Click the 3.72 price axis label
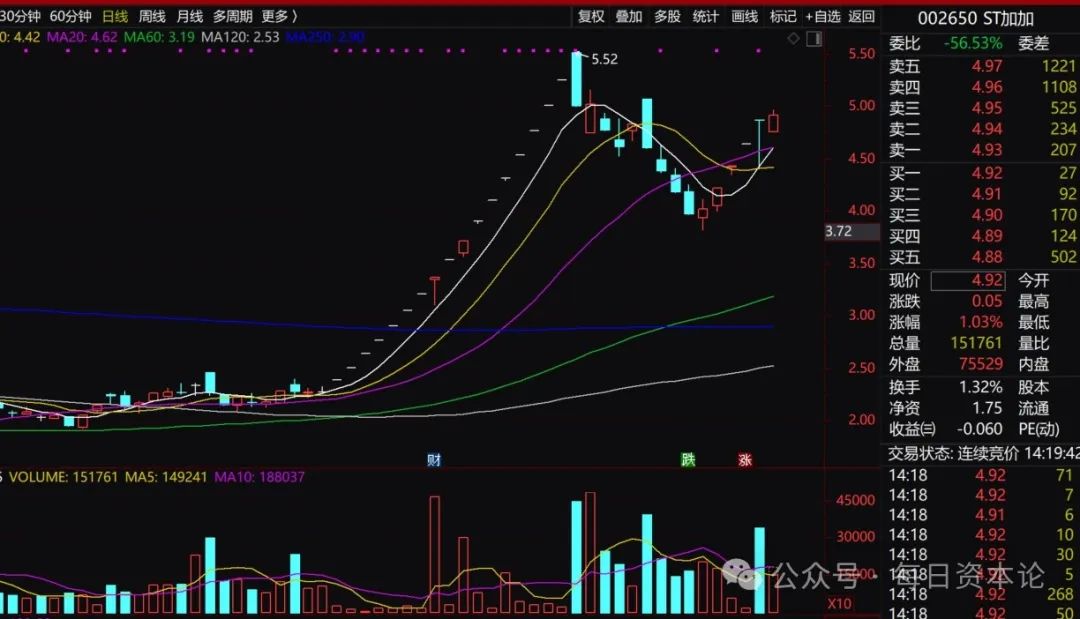This screenshot has height=619, width=1080. (839, 231)
